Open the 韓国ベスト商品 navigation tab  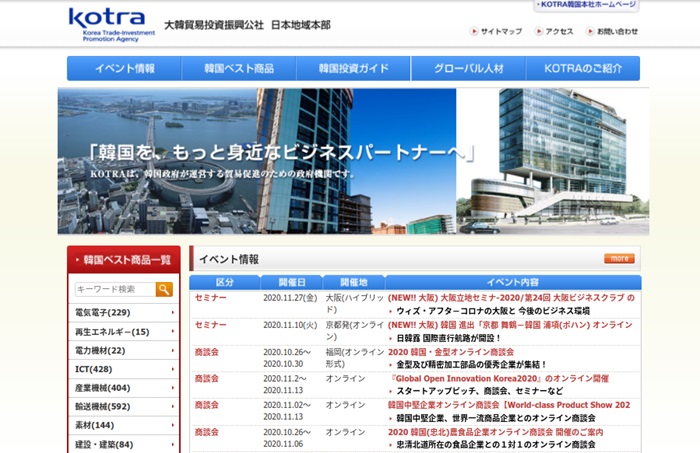(239, 68)
